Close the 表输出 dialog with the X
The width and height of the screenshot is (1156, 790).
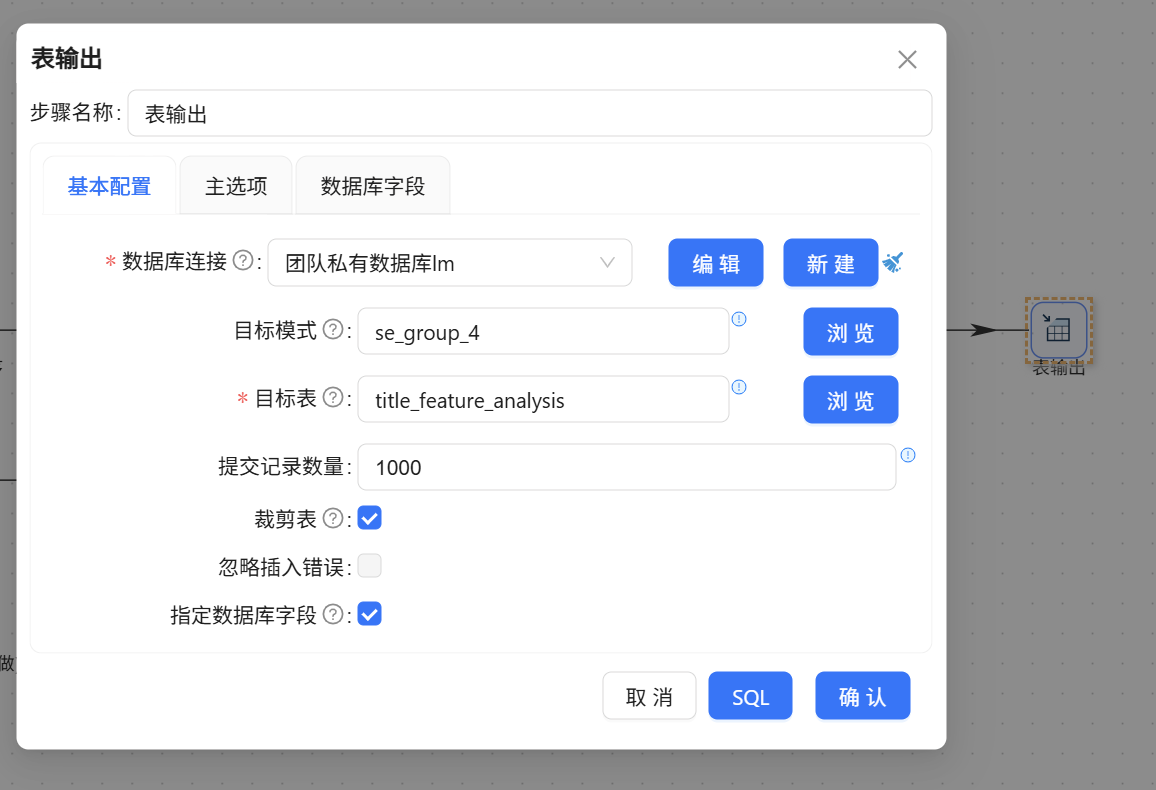[908, 60]
